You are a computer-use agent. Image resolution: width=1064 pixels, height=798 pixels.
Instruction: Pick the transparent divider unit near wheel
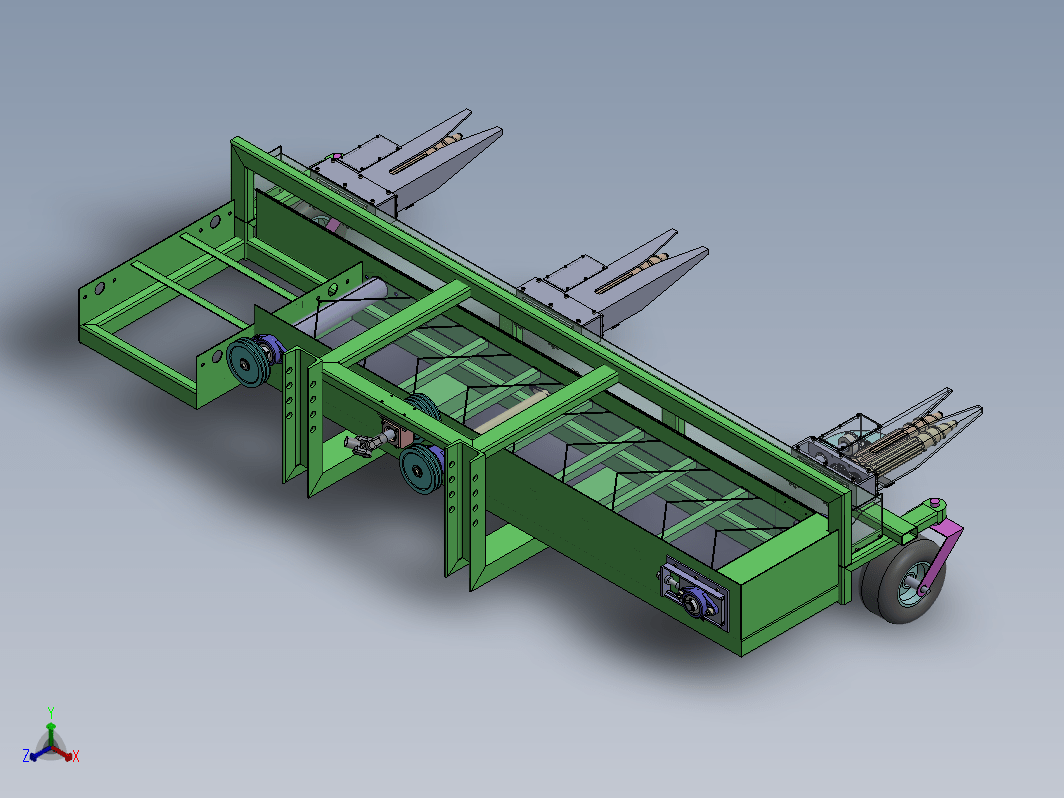[x=889, y=438]
